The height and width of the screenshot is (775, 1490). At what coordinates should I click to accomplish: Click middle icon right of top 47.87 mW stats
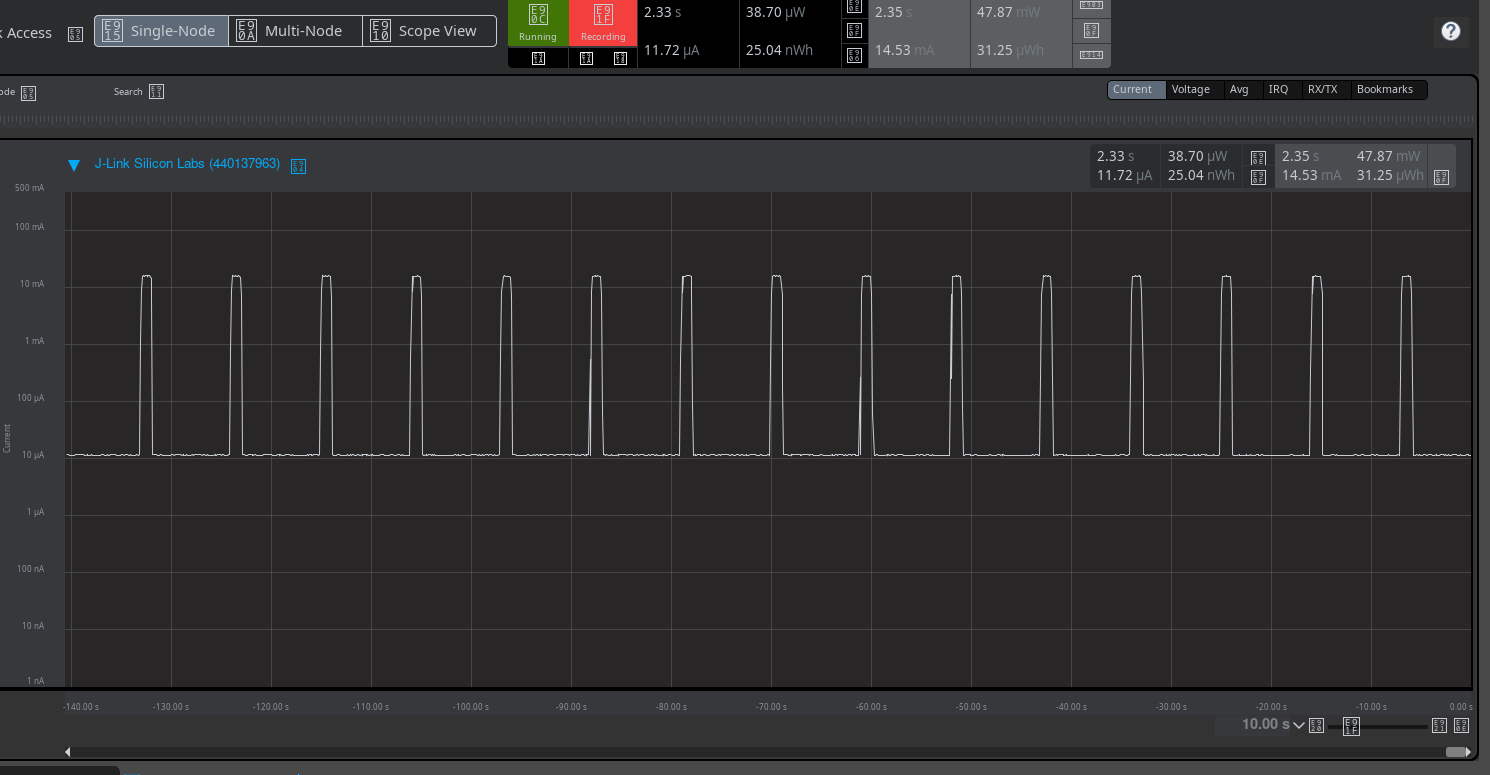point(1091,30)
